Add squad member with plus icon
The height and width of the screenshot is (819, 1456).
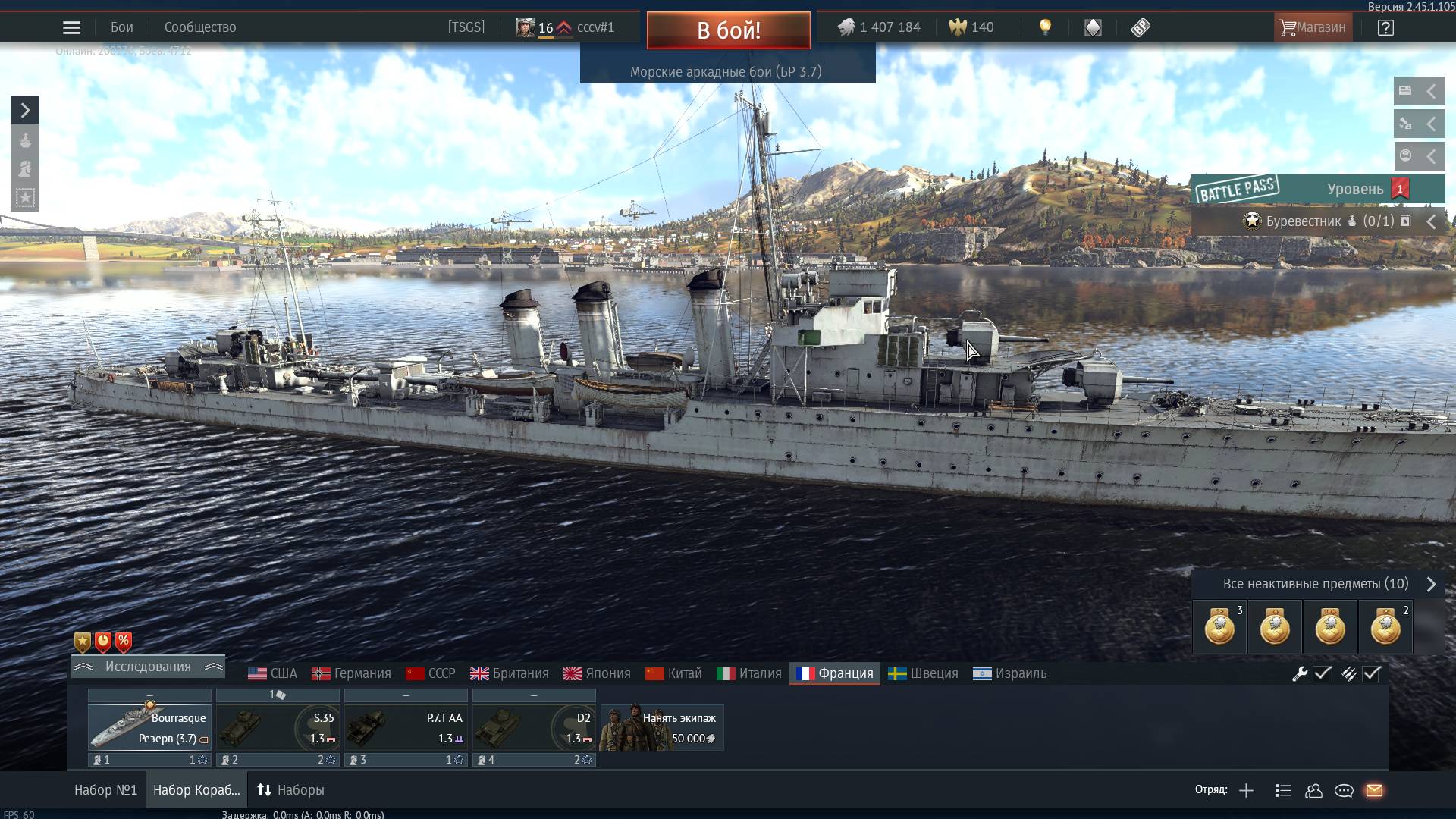(1246, 791)
